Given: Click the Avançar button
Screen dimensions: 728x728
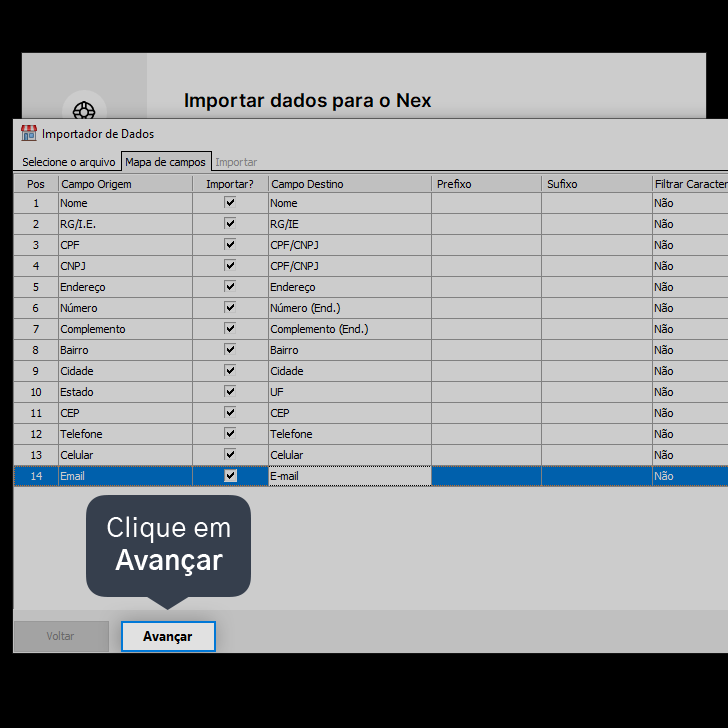Looking at the screenshot, I should [x=168, y=636].
